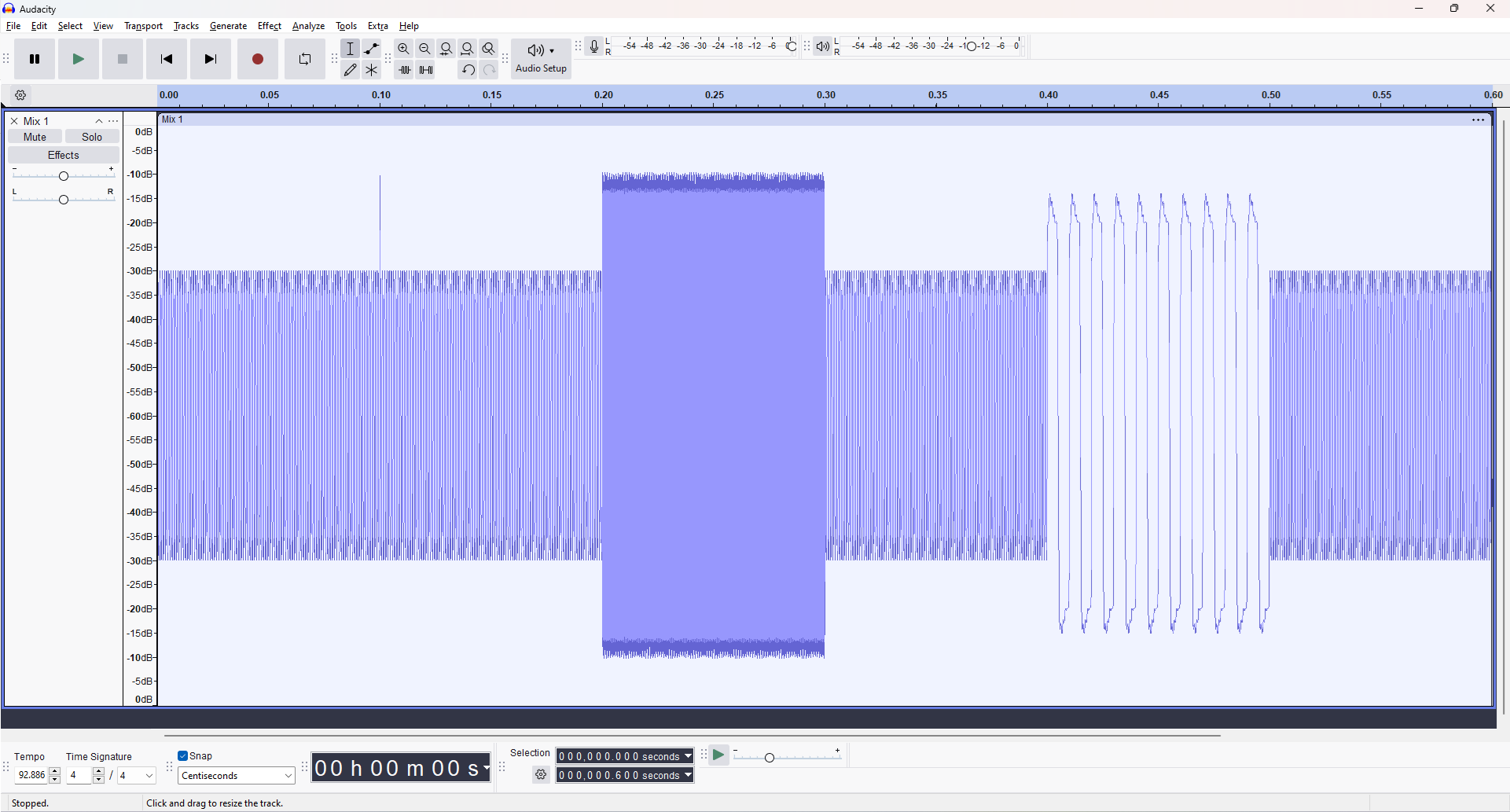The height and width of the screenshot is (812, 1510).
Task: Click the Effects button on Mix 1
Action: click(x=63, y=154)
